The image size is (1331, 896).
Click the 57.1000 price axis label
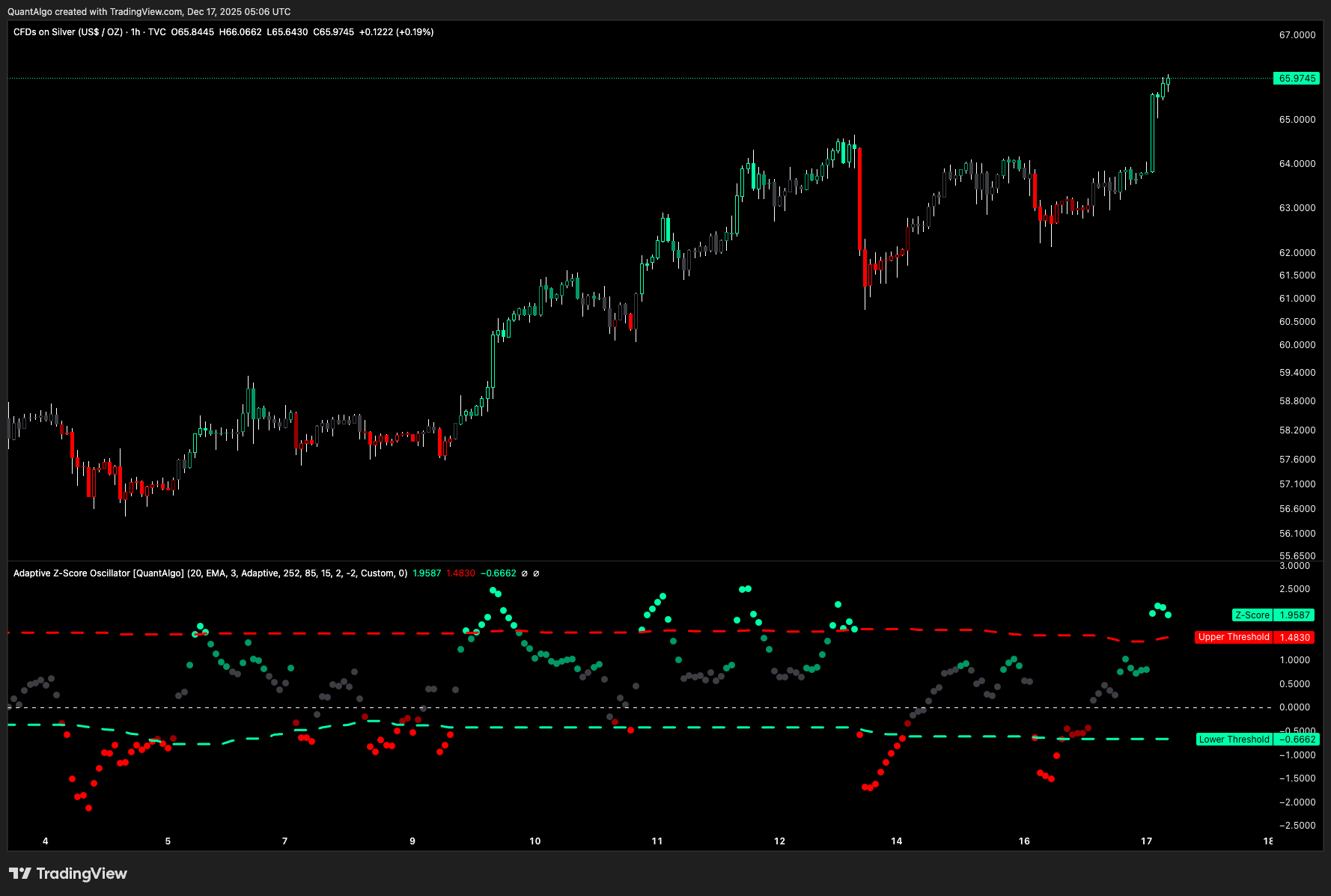tap(1297, 484)
